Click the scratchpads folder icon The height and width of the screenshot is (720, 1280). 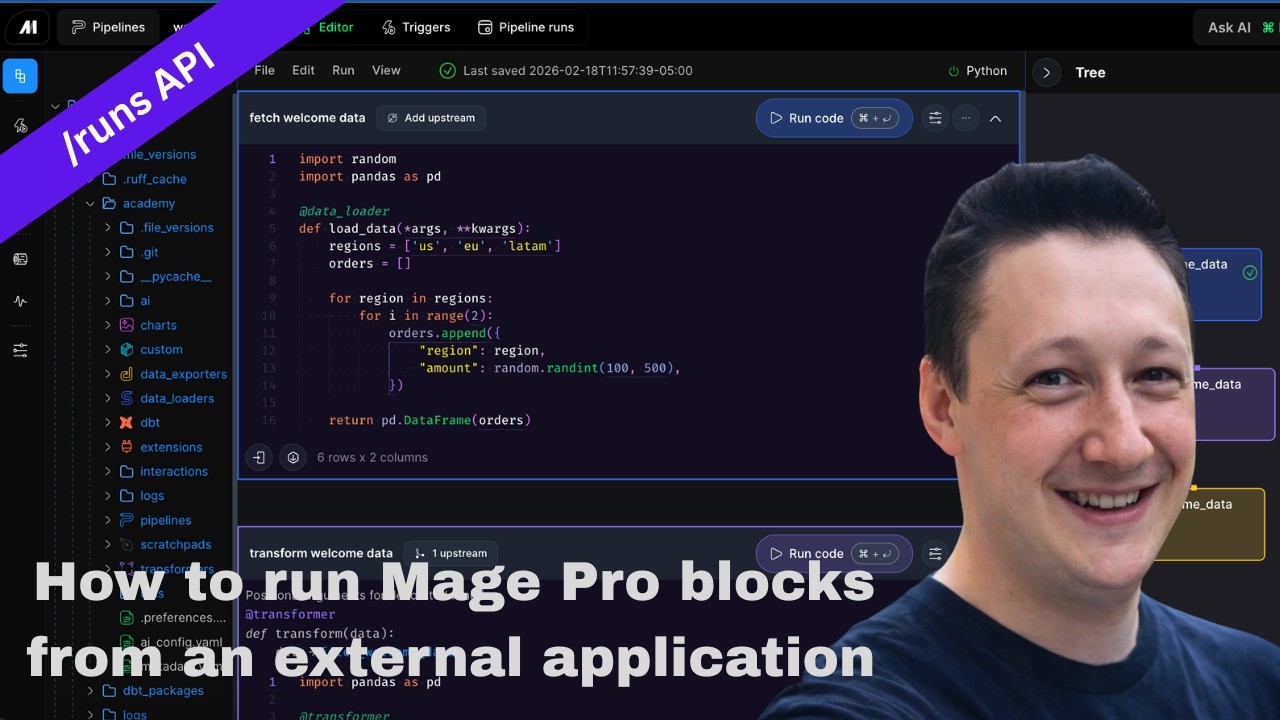pos(127,544)
